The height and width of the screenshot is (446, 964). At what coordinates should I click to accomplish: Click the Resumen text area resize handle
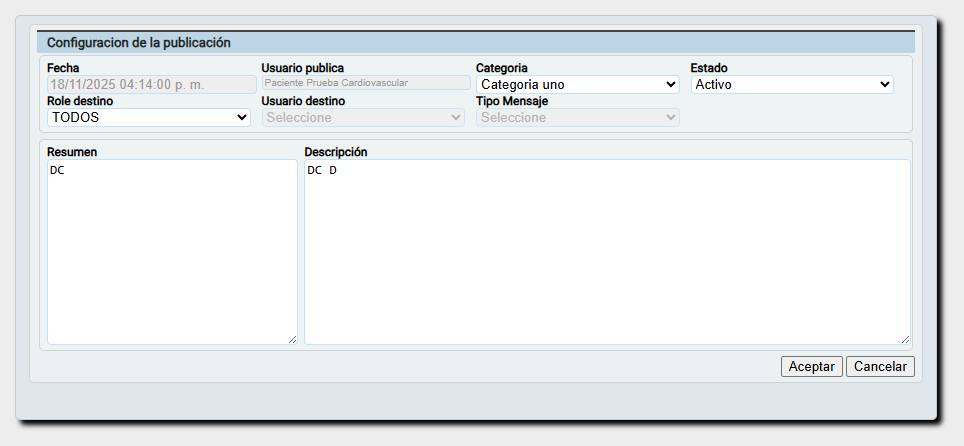point(292,339)
